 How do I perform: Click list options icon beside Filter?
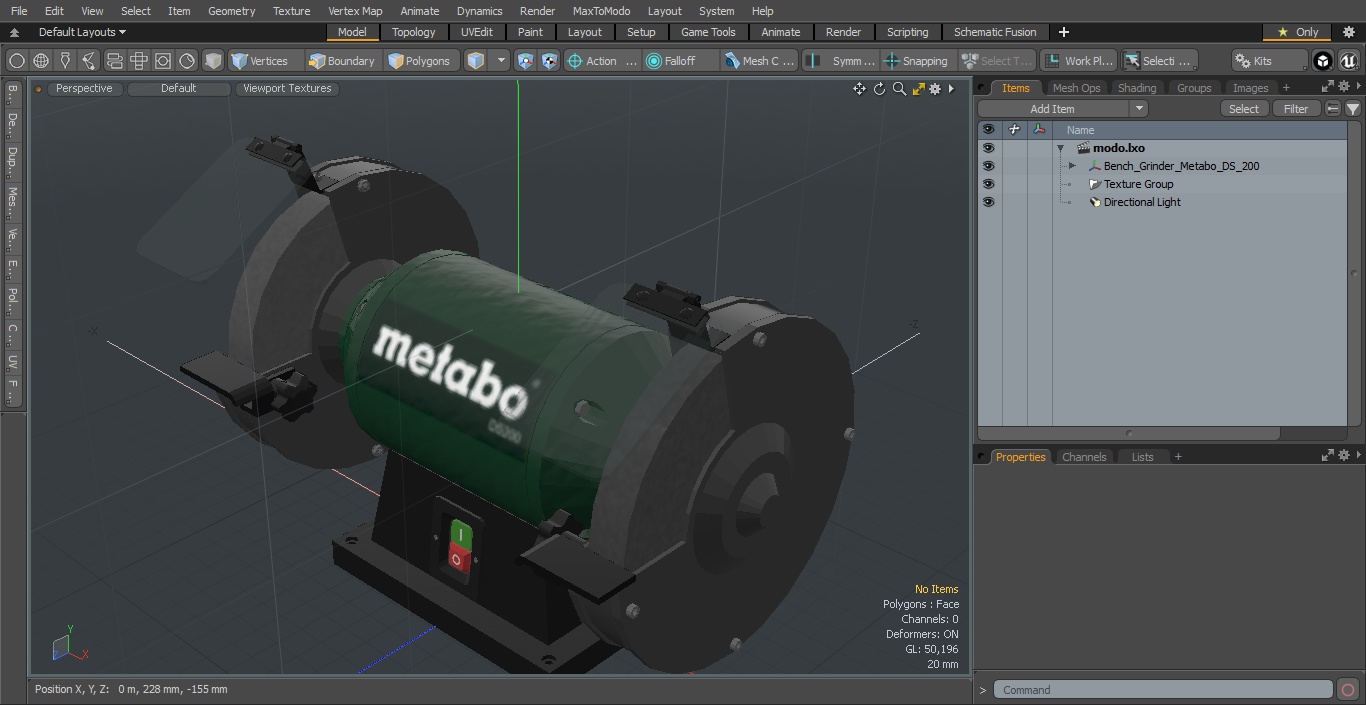(1333, 109)
